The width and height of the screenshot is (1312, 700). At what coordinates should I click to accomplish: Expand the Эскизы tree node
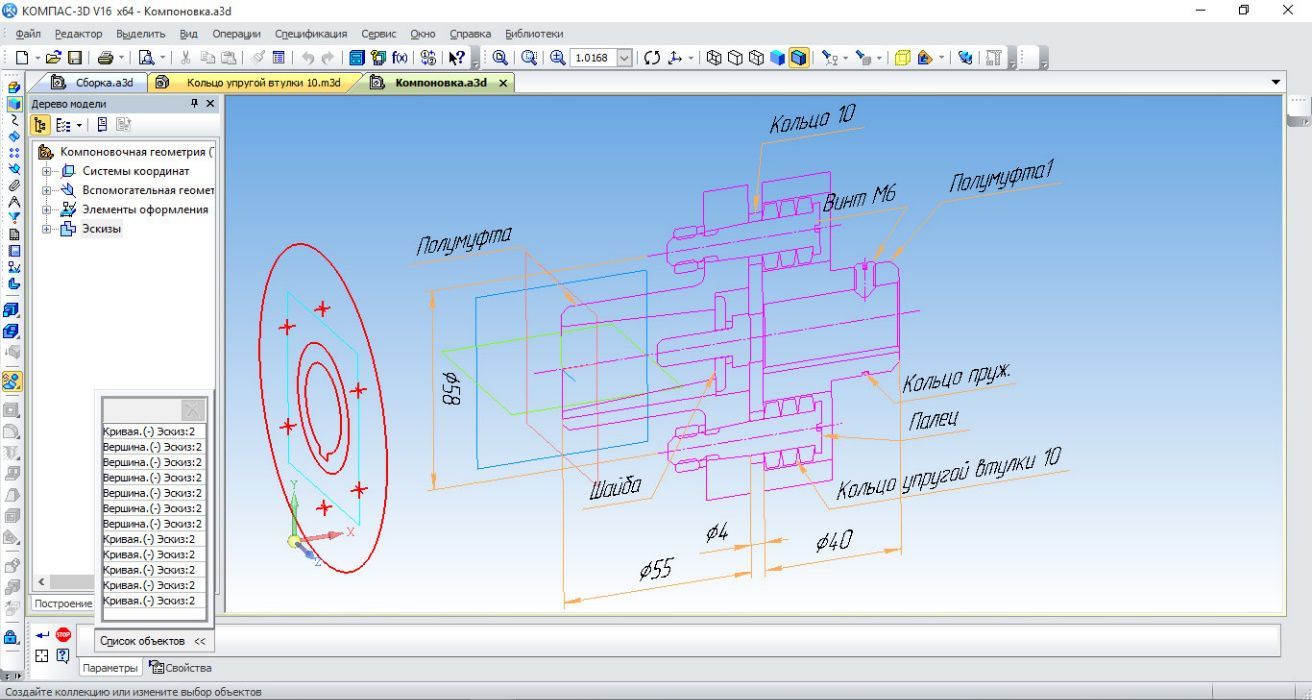(x=46, y=229)
